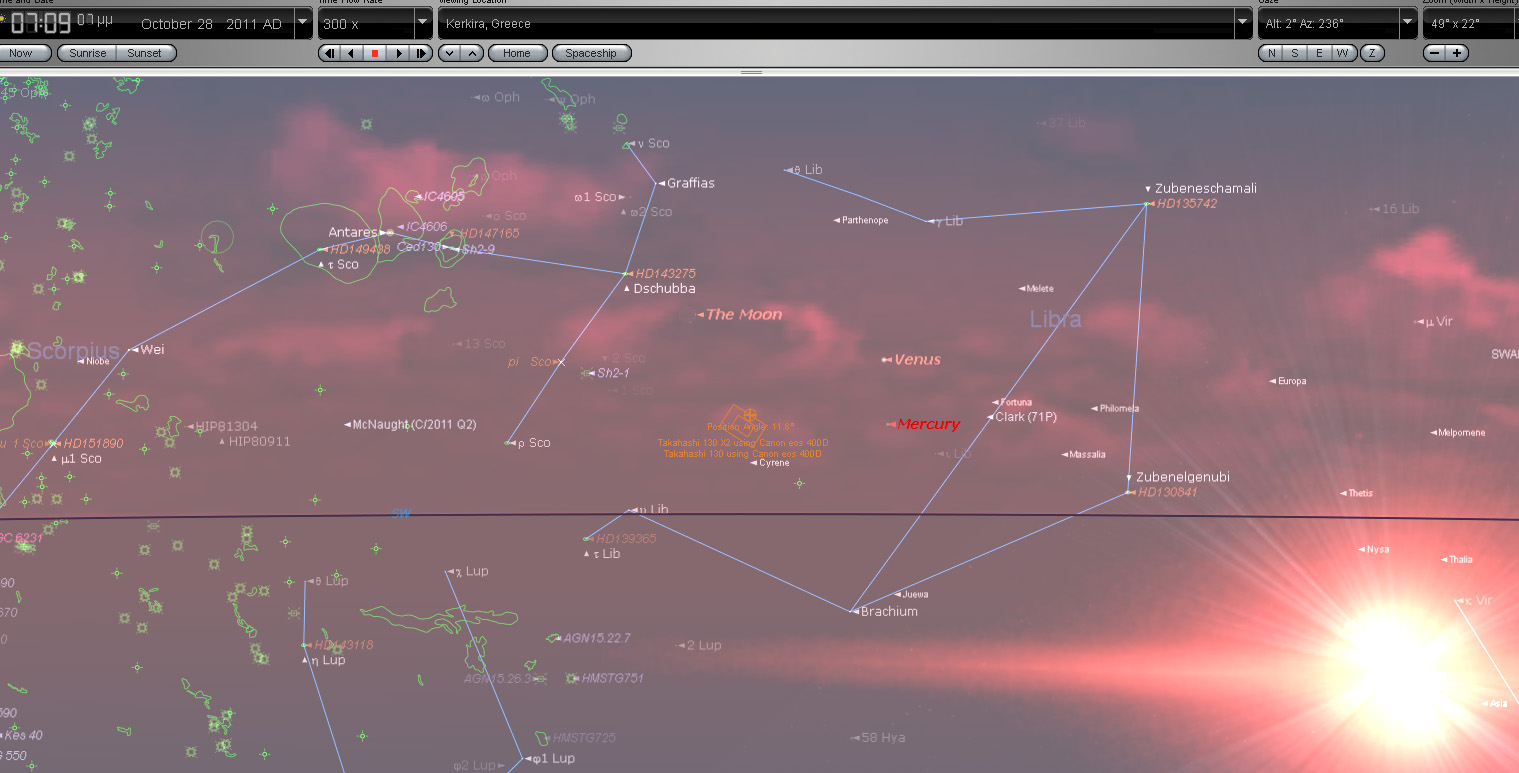
Task: Click the zoom in plus button
Action: pos(1457,53)
